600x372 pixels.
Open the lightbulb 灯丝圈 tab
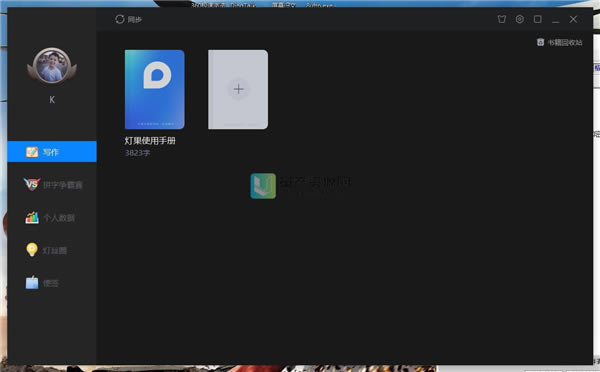(46, 250)
